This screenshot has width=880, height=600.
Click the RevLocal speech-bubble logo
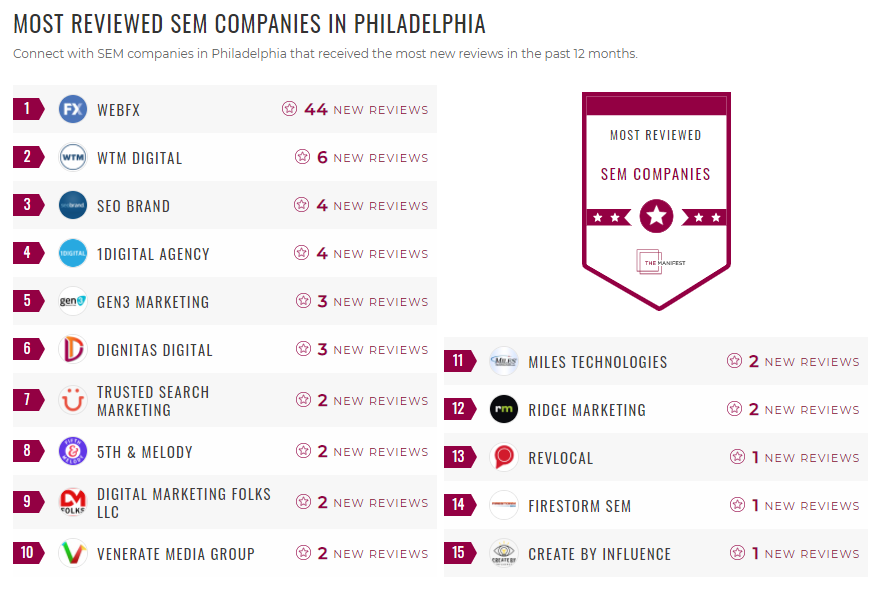click(x=503, y=457)
